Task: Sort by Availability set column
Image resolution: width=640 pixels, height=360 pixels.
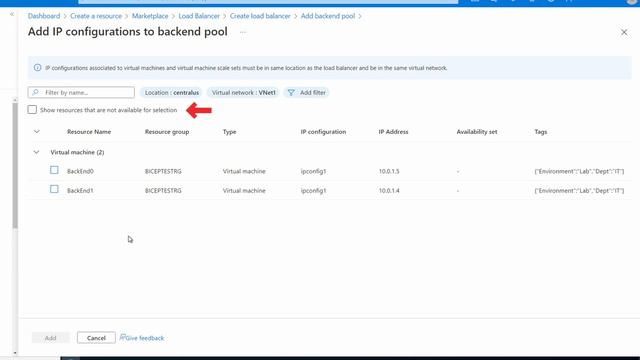Action: tap(477, 132)
